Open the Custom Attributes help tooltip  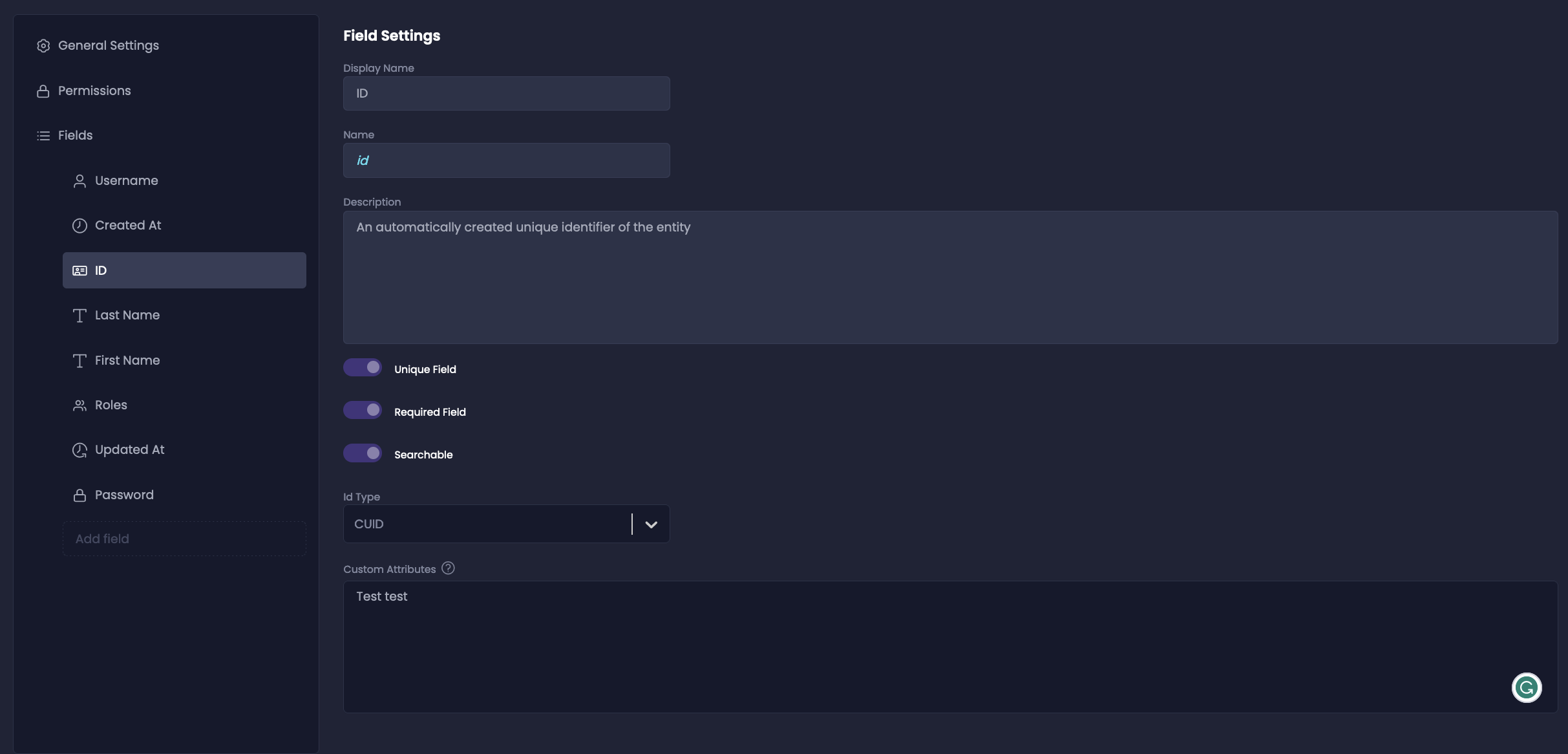click(x=447, y=567)
